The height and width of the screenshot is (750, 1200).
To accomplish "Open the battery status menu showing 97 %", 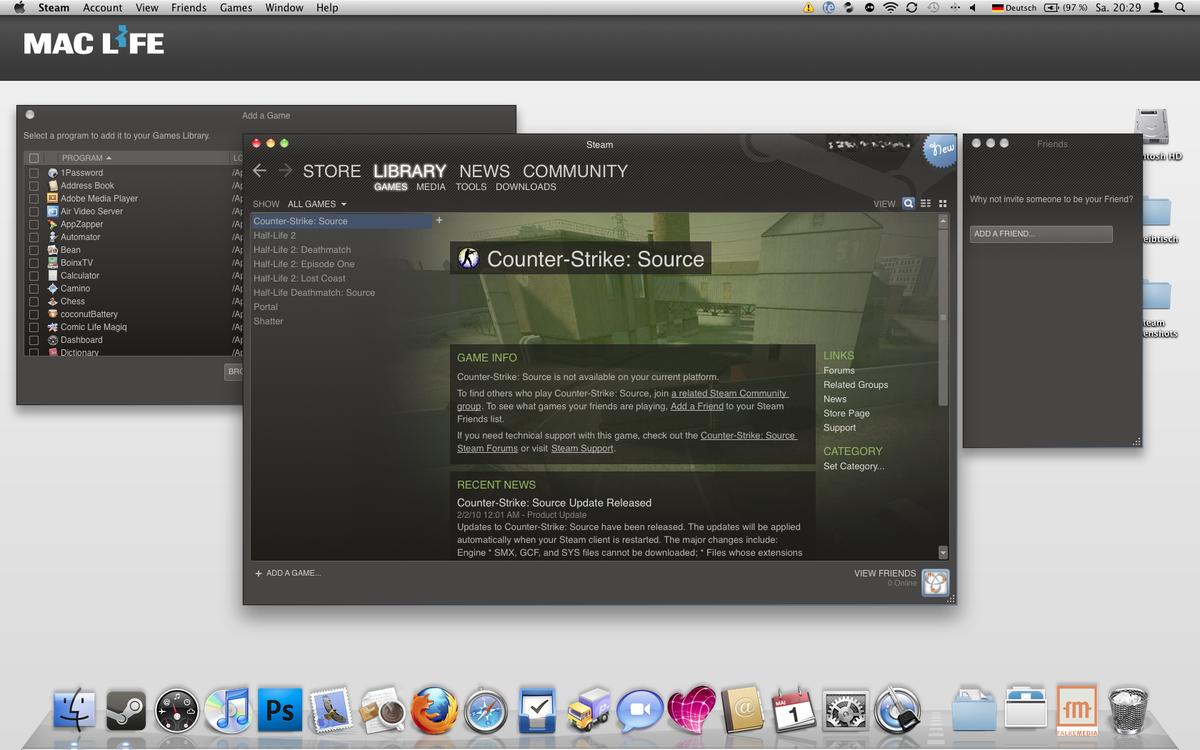I will click(1066, 7).
